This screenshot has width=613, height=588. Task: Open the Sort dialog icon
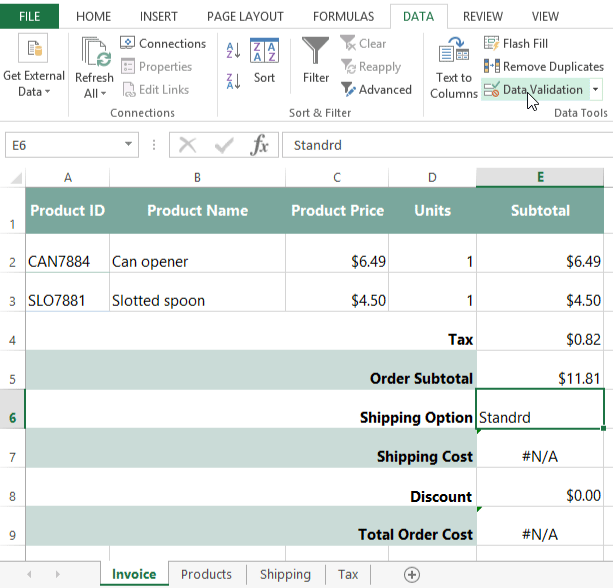(264, 52)
